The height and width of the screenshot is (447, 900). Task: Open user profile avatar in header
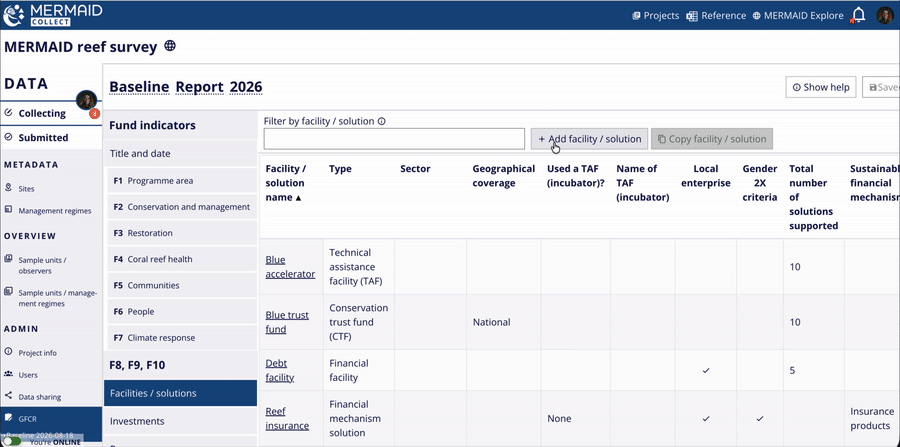tap(885, 15)
